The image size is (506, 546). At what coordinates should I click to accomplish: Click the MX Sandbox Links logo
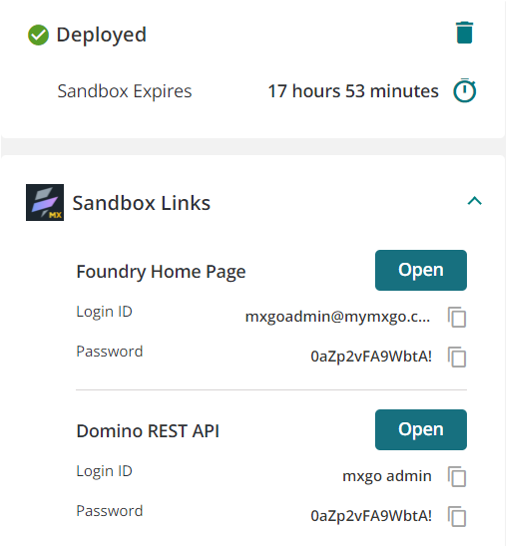pos(45,202)
